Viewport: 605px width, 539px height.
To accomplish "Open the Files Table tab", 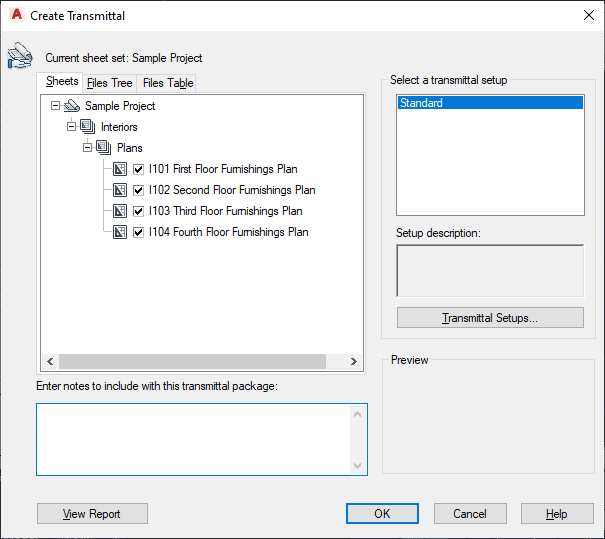I will pos(167,83).
